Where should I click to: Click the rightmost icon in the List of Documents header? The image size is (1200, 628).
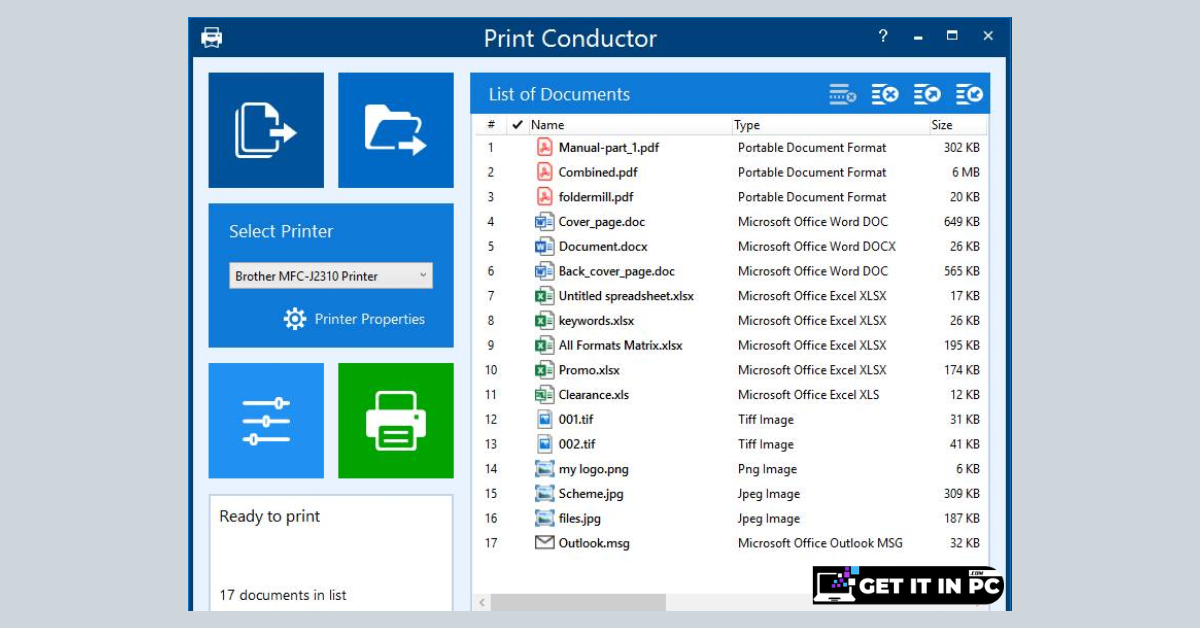pos(969,94)
